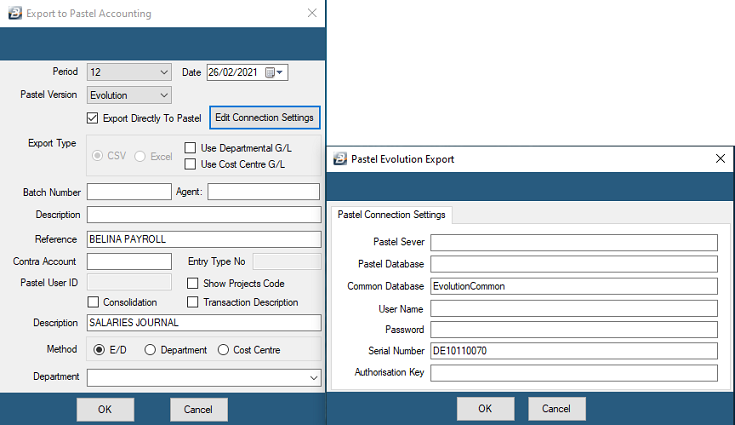735x425 pixels.
Task: Tick the Show Projects Code checkbox
Action: [192, 283]
